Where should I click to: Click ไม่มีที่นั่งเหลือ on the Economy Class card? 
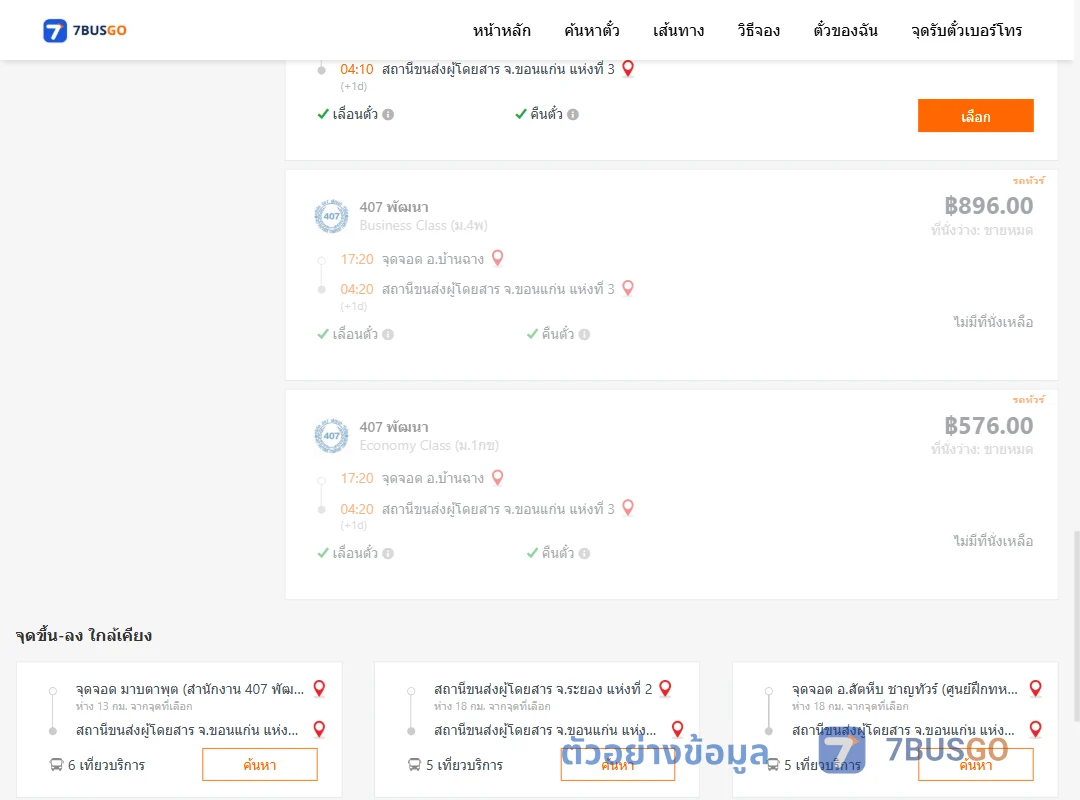[x=993, y=541]
